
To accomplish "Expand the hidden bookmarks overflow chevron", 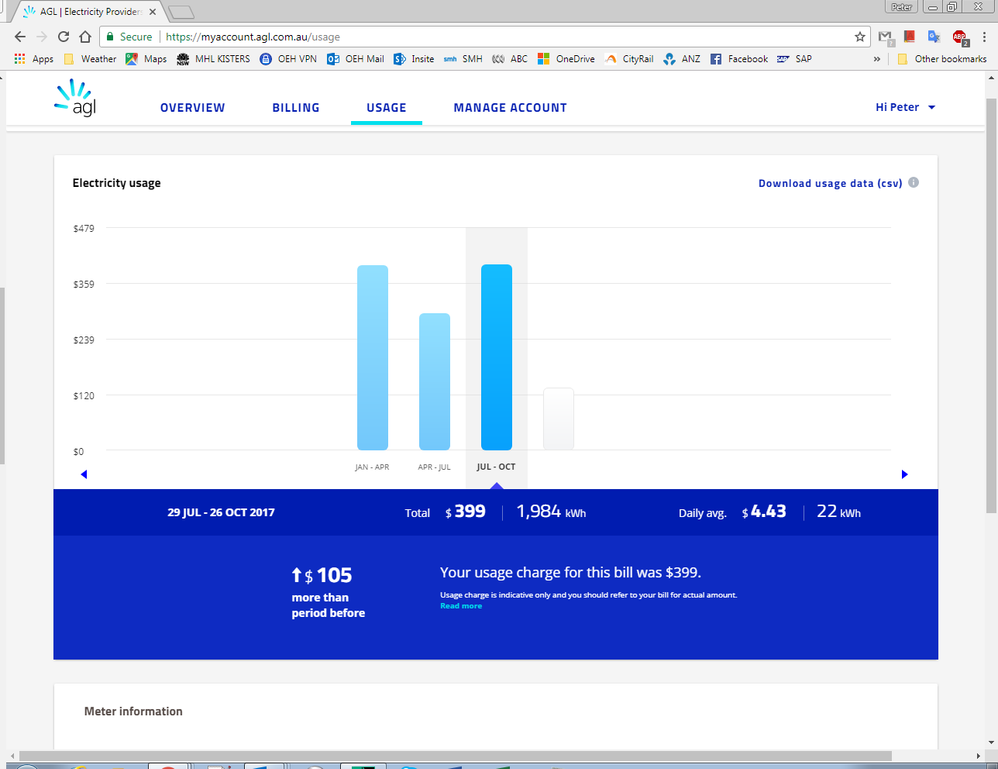I will pyautogui.click(x=877, y=59).
